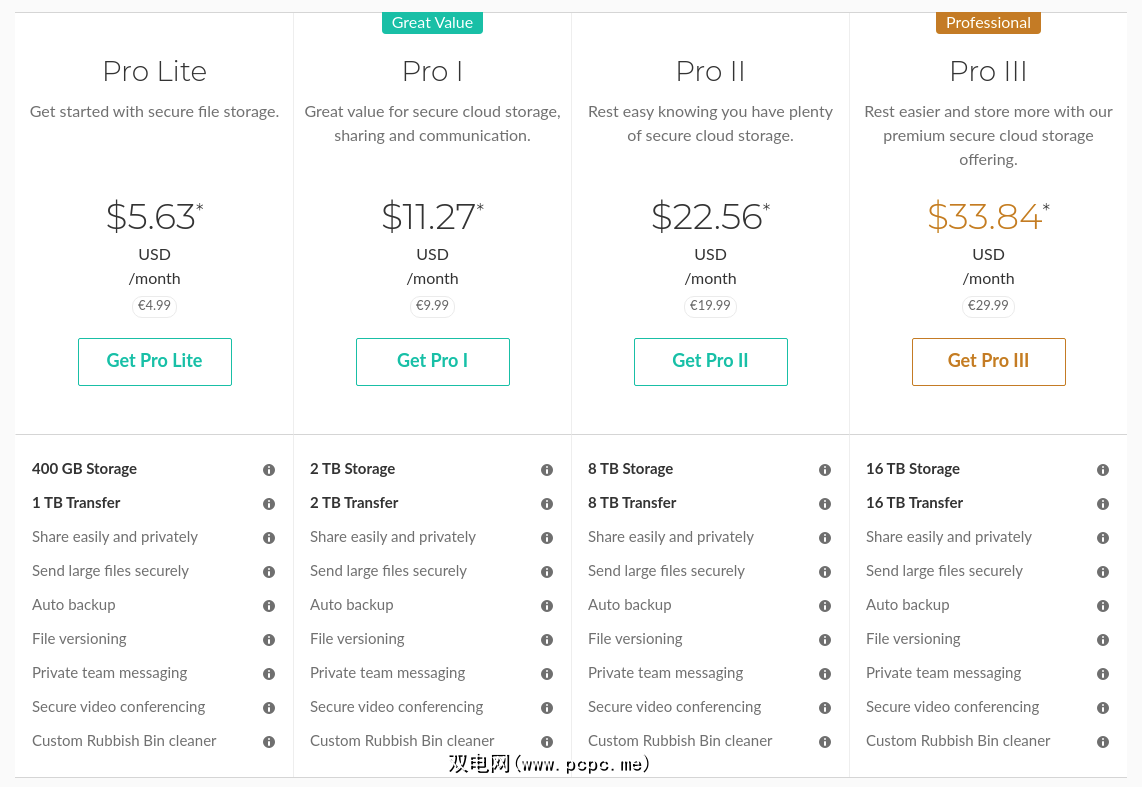Click the Professional badge above Pro III
This screenshot has width=1142, height=787.
click(988, 22)
